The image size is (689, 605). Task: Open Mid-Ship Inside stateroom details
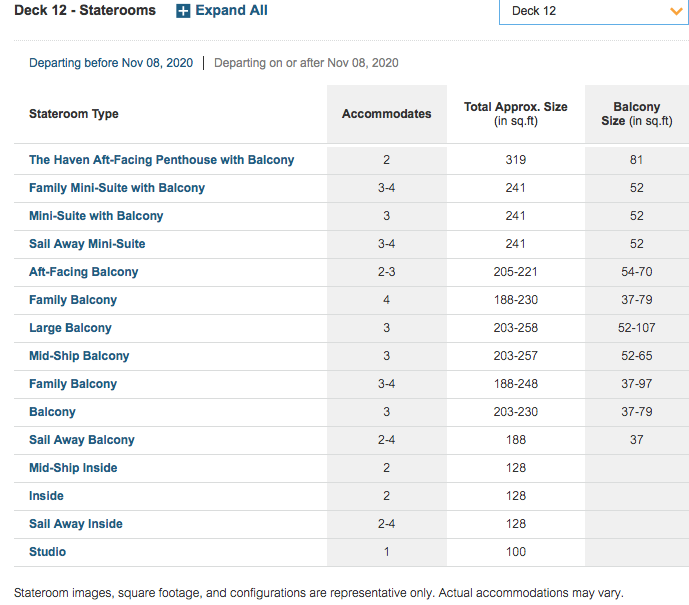(x=73, y=468)
